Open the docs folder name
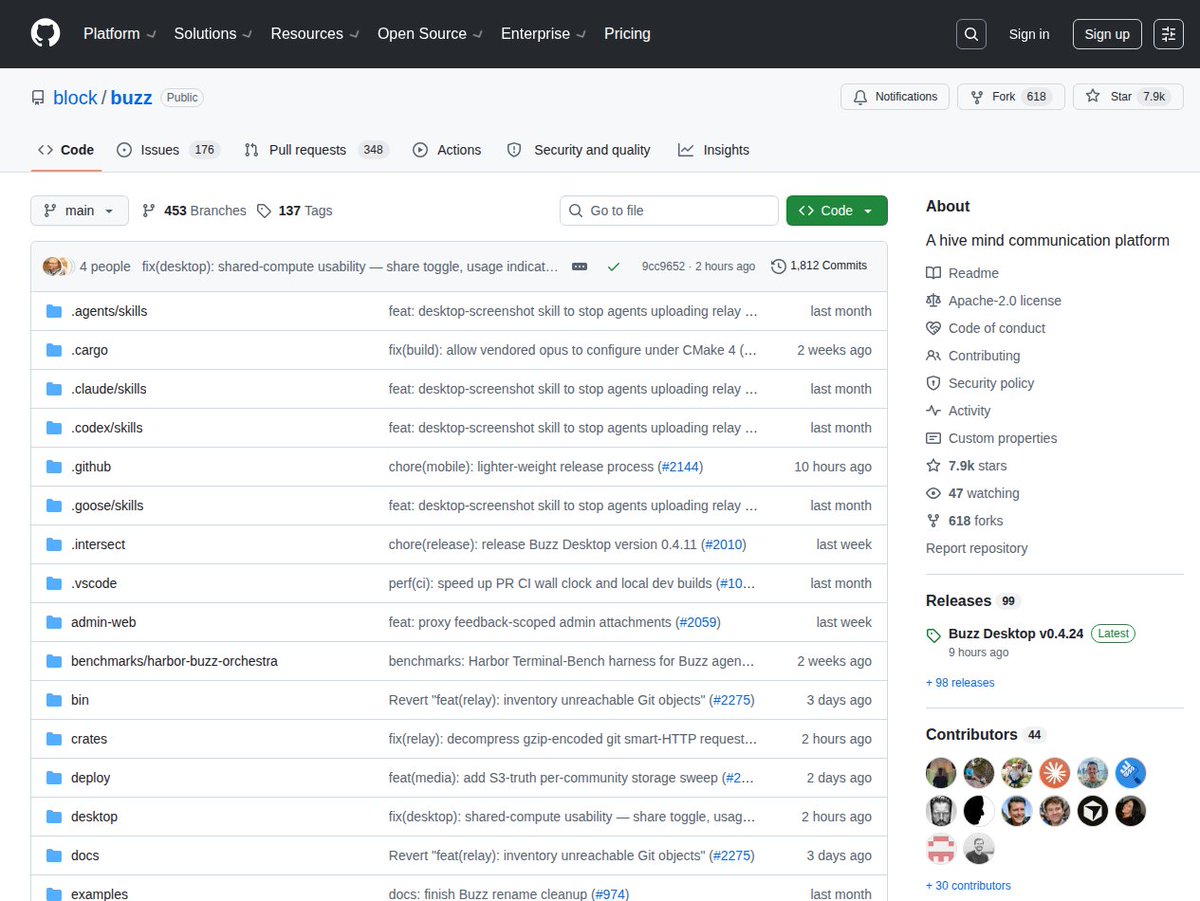1200x901 pixels. pyautogui.click(x=85, y=856)
